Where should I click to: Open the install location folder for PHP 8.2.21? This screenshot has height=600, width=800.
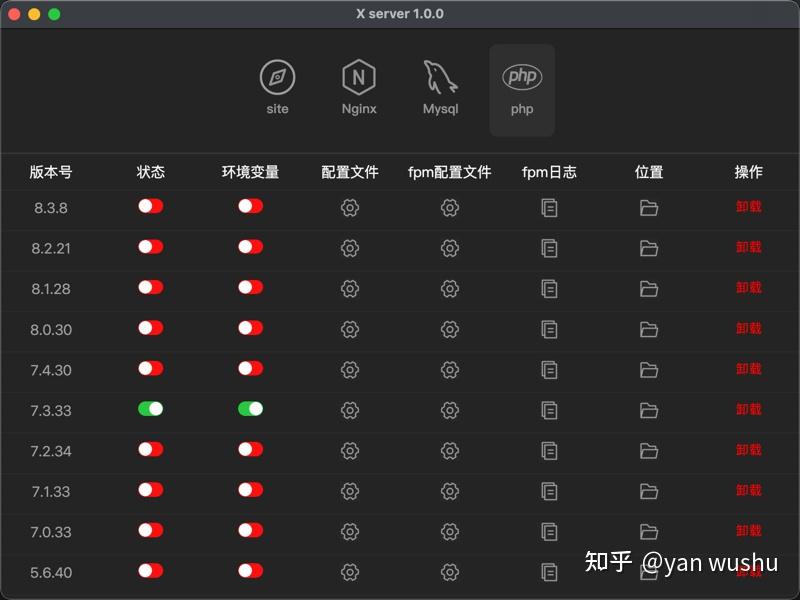tap(648, 247)
